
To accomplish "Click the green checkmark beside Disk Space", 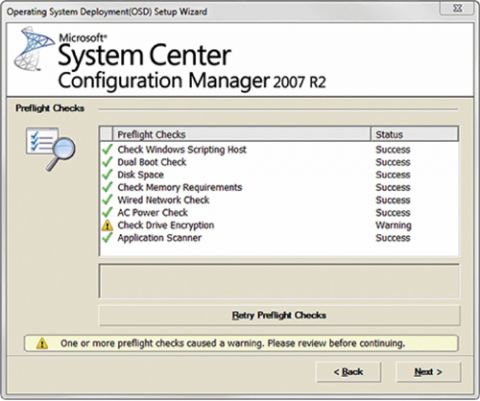I will pos(107,175).
